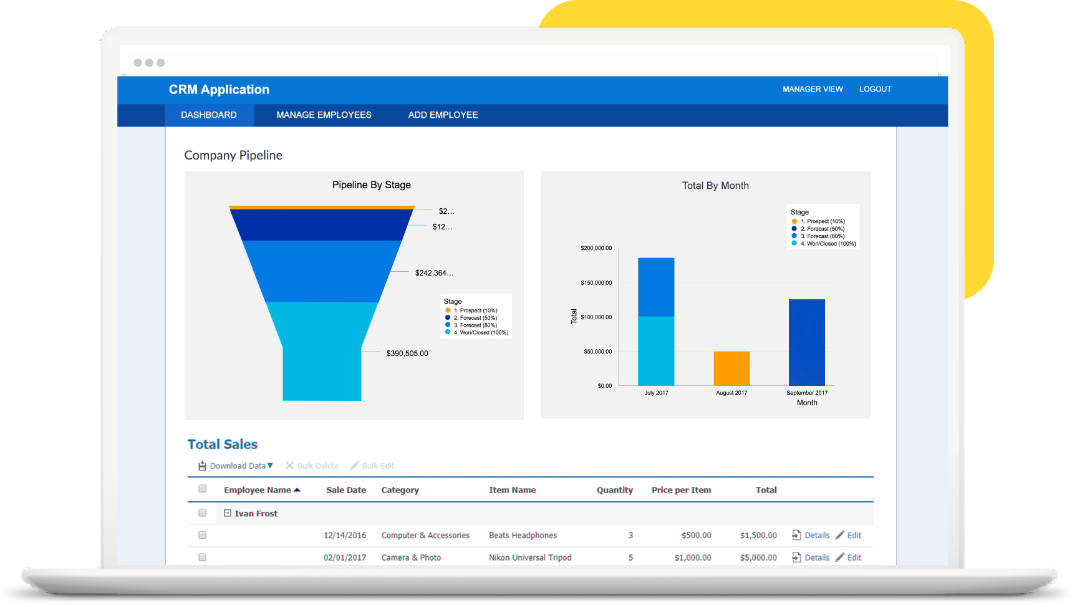1073x607 pixels.
Task: Check the checkbox on the Beats Headphones row
Action: pyautogui.click(x=202, y=534)
